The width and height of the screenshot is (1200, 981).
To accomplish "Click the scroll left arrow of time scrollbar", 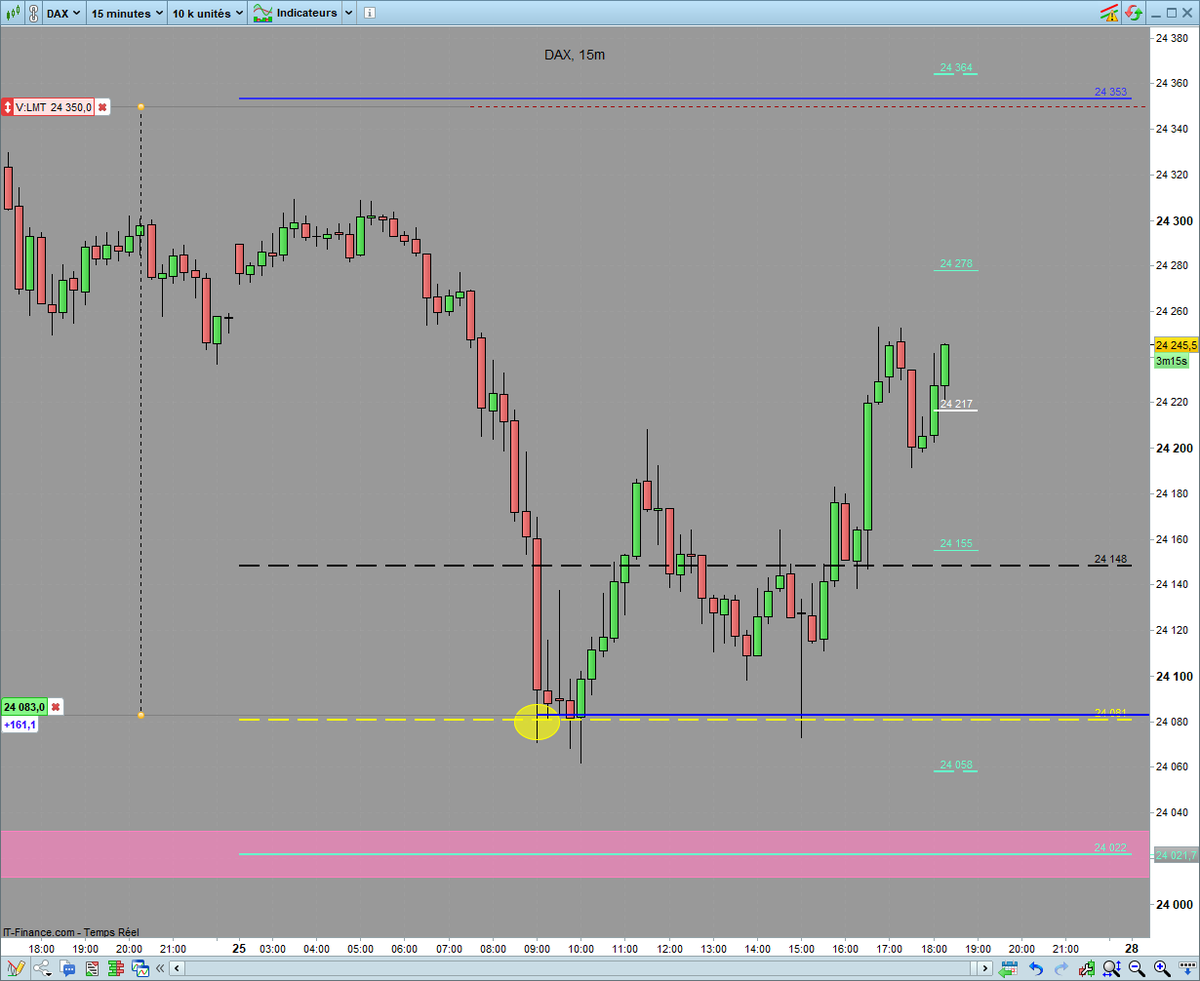I will click(178, 968).
